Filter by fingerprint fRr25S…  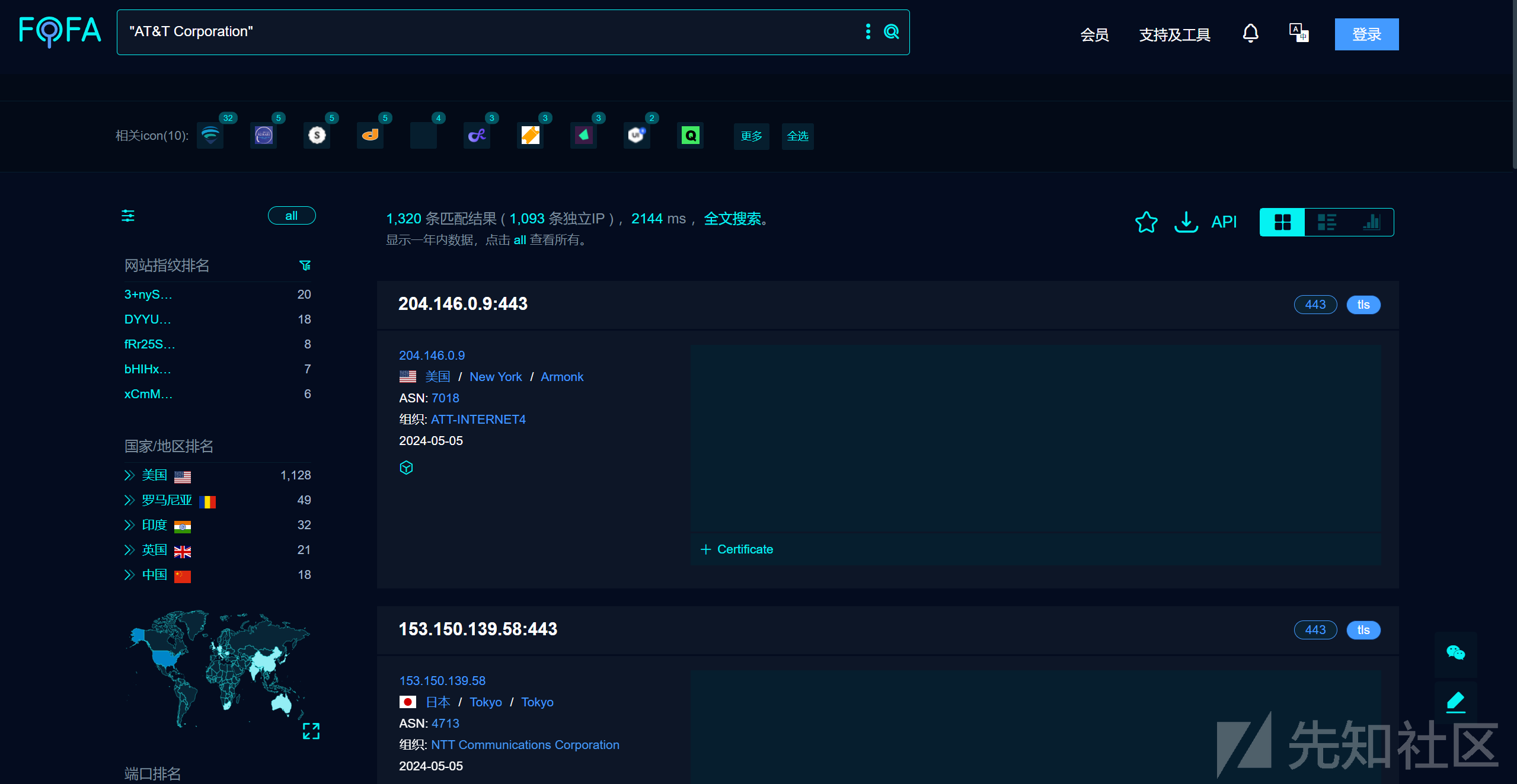[x=150, y=344]
